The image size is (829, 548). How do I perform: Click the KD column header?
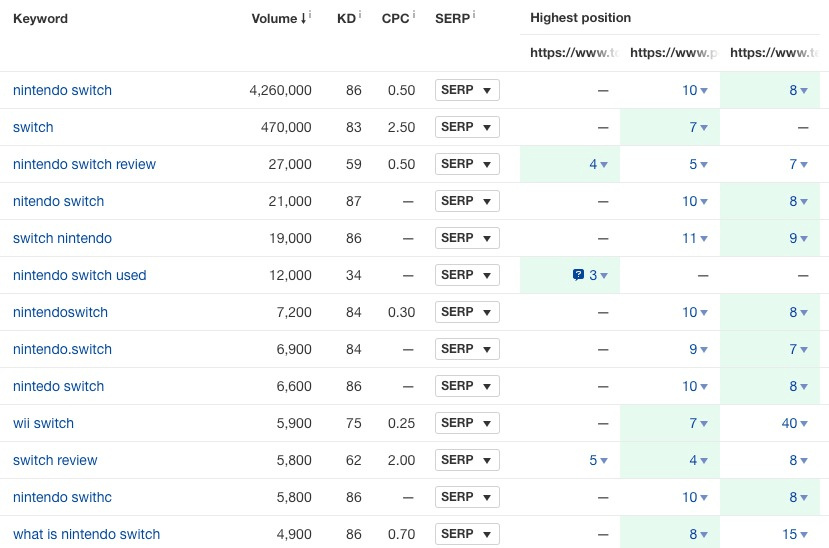pyautogui.click(x=346, y=18)
